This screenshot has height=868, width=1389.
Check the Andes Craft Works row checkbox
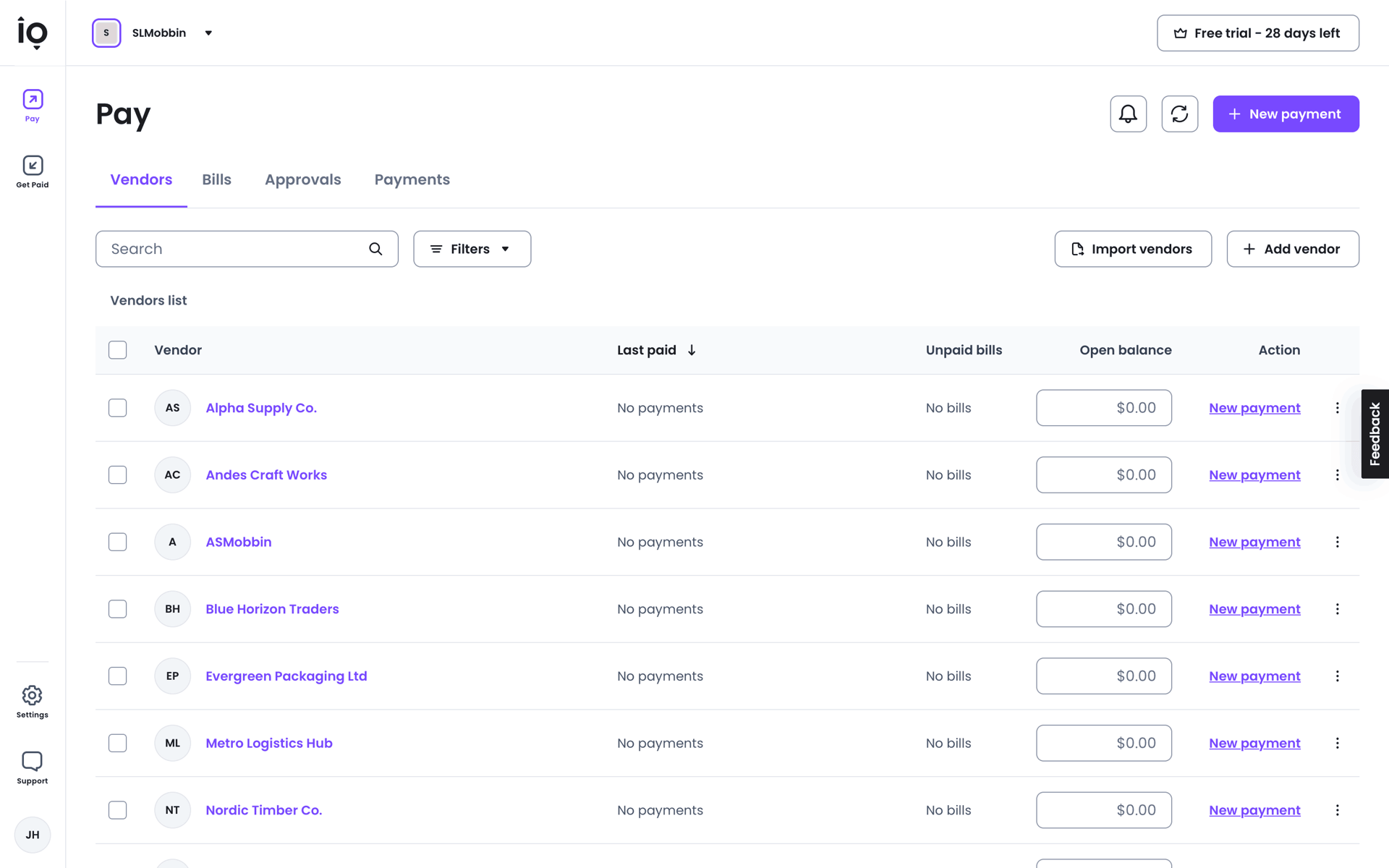(117, 475)
